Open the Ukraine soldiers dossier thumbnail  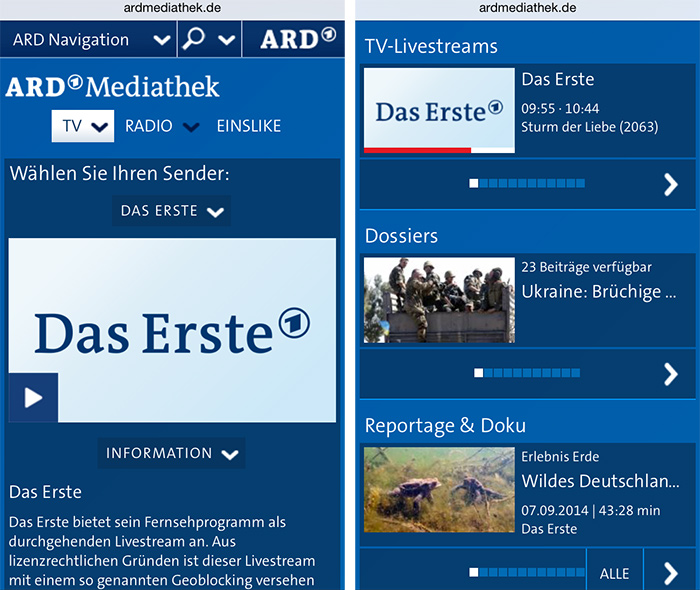pyautogui.click(x=439, y=300)
